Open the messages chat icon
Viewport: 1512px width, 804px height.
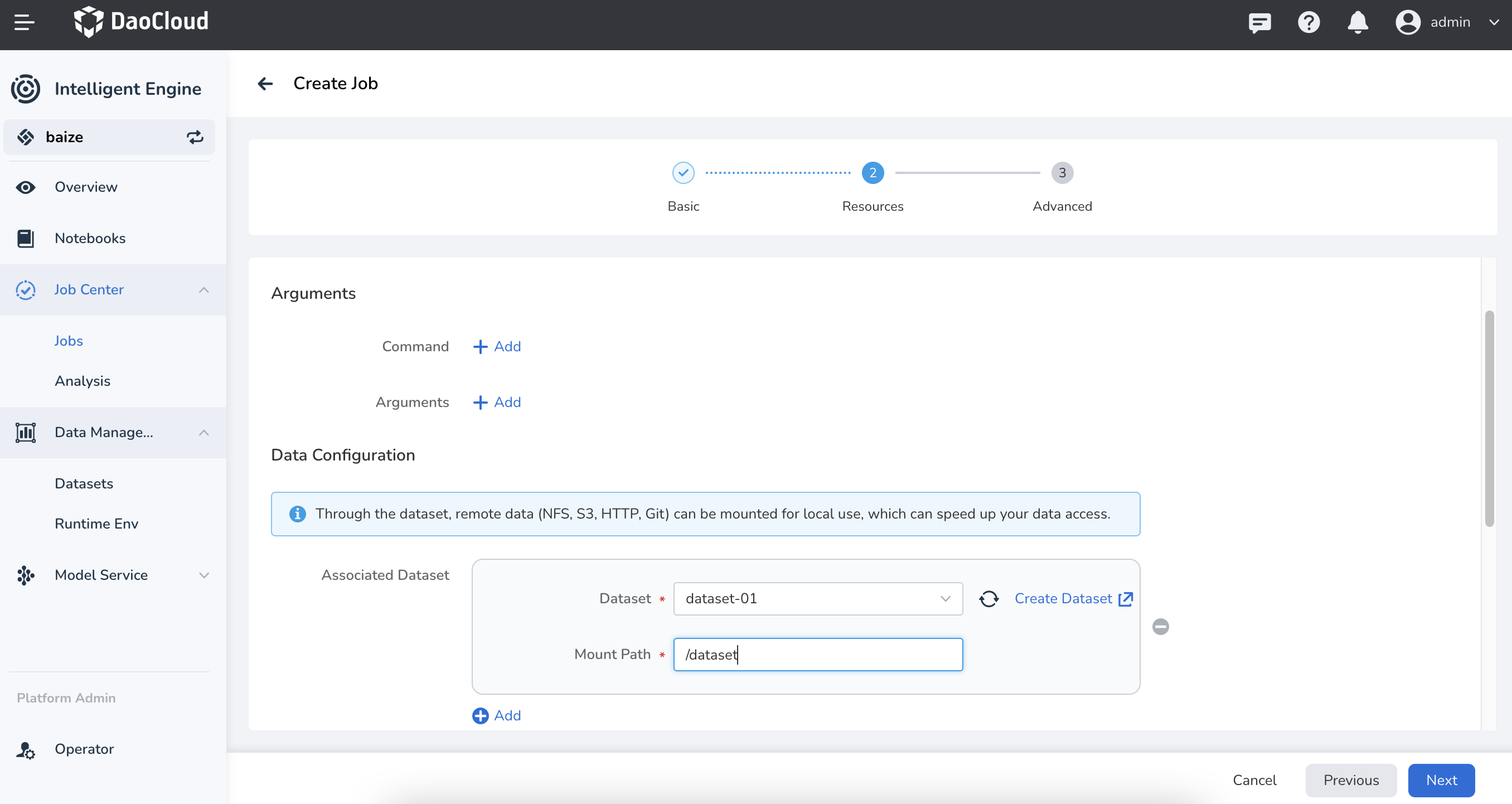click(1259, 22)
